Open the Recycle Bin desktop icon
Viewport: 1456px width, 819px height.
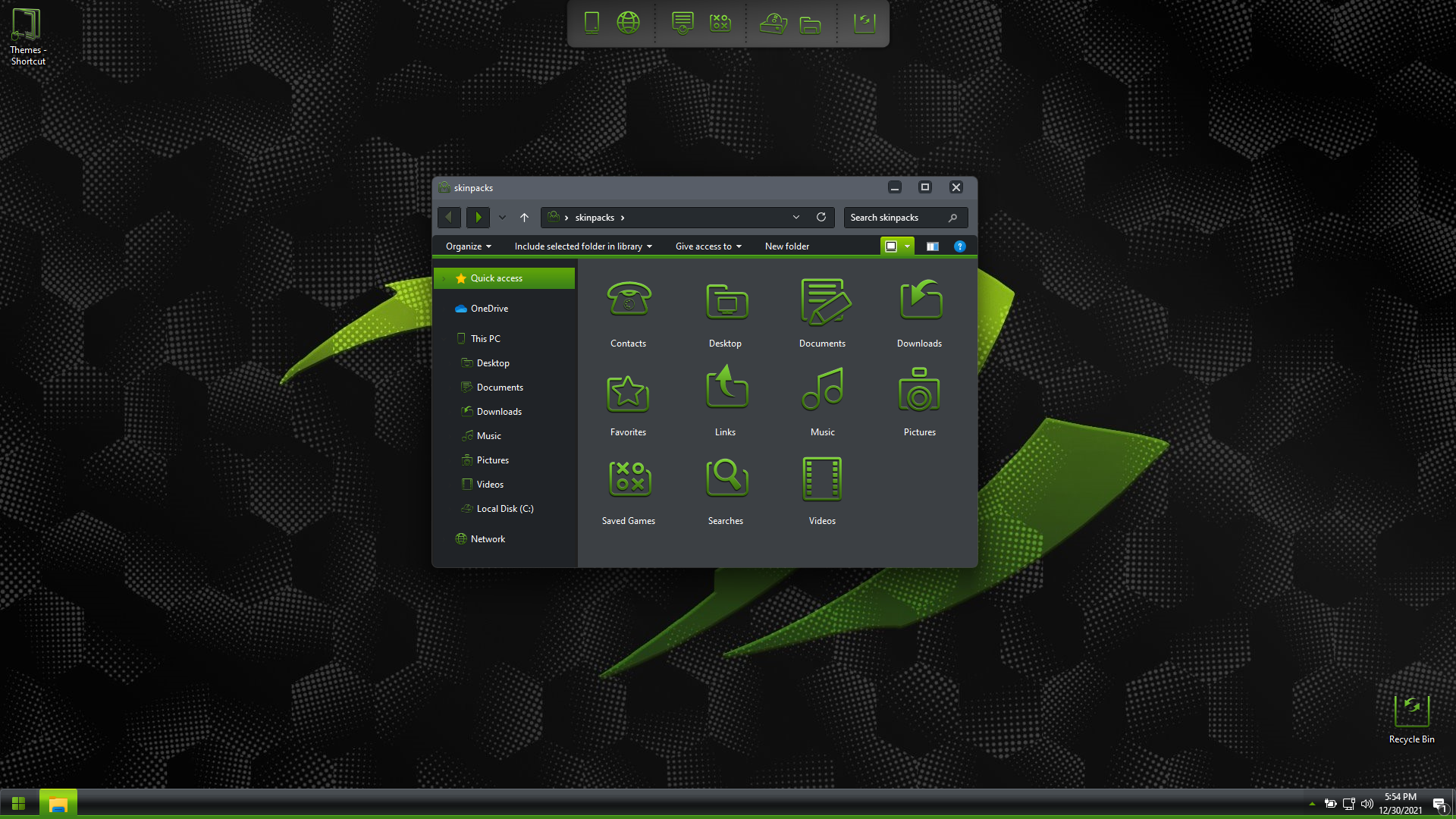1411,713
